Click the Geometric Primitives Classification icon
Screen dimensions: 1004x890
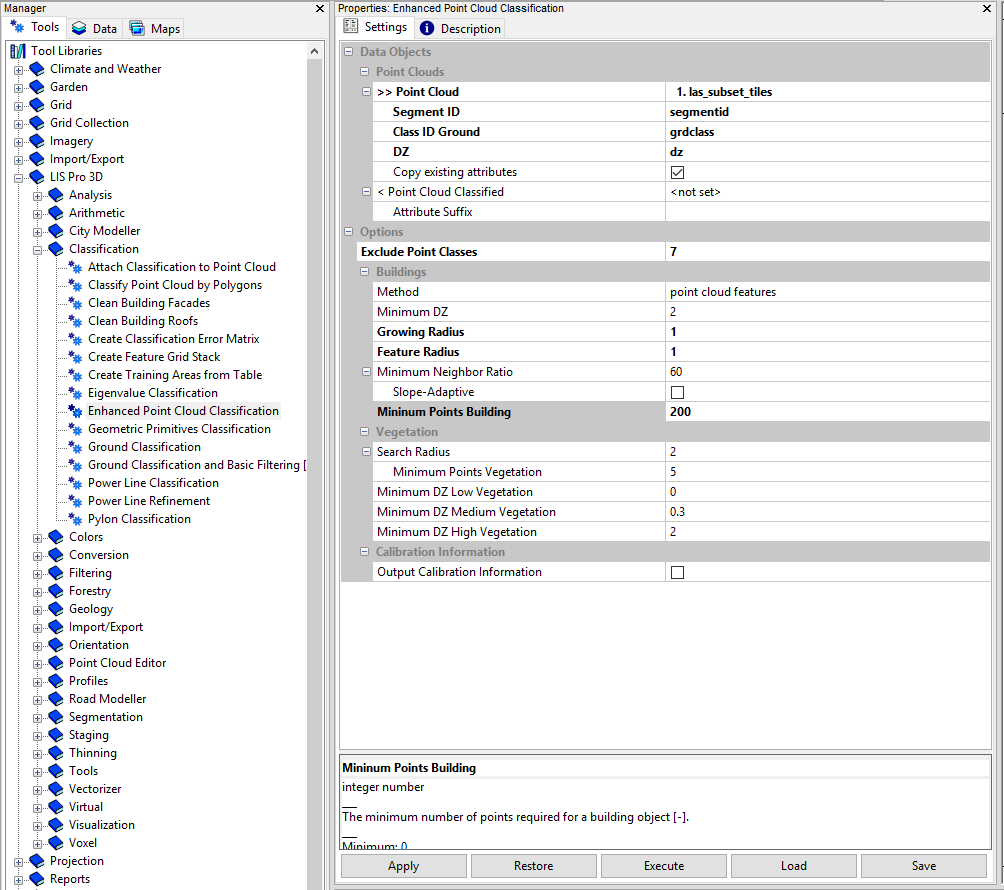76,429
